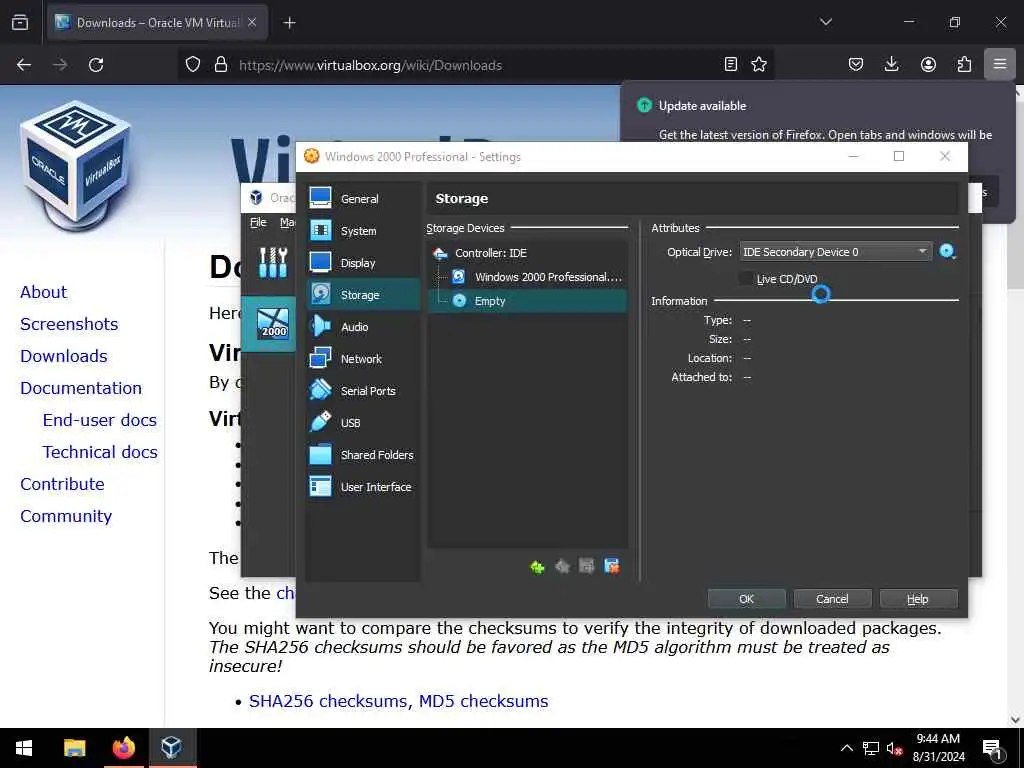Open Shared Folders settings category
Image resolution: width=1024 pixels, height=768 pixels.
tap(362, 455)
